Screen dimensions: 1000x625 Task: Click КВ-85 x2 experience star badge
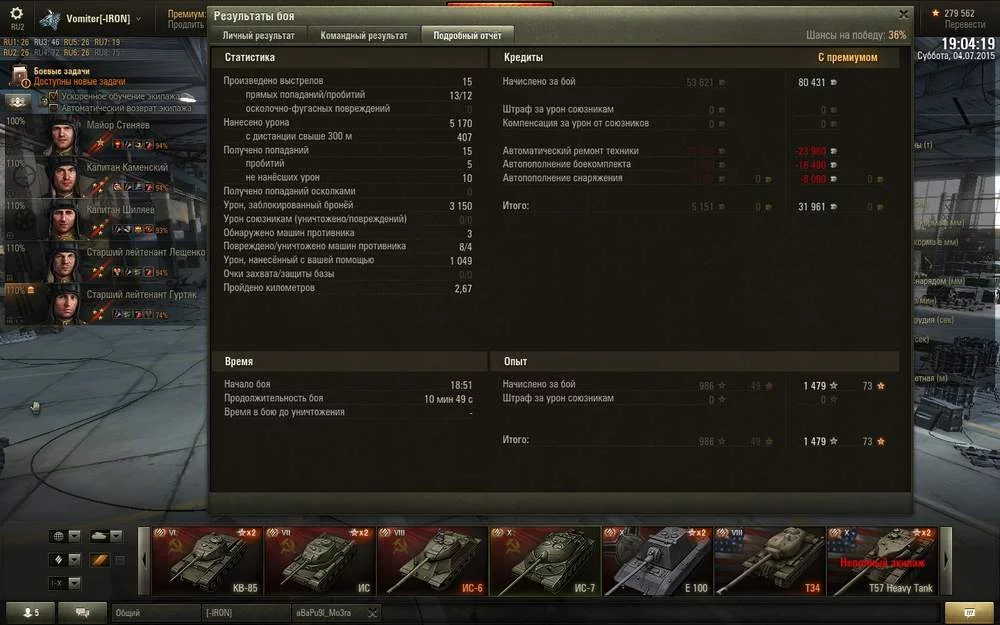247,533
